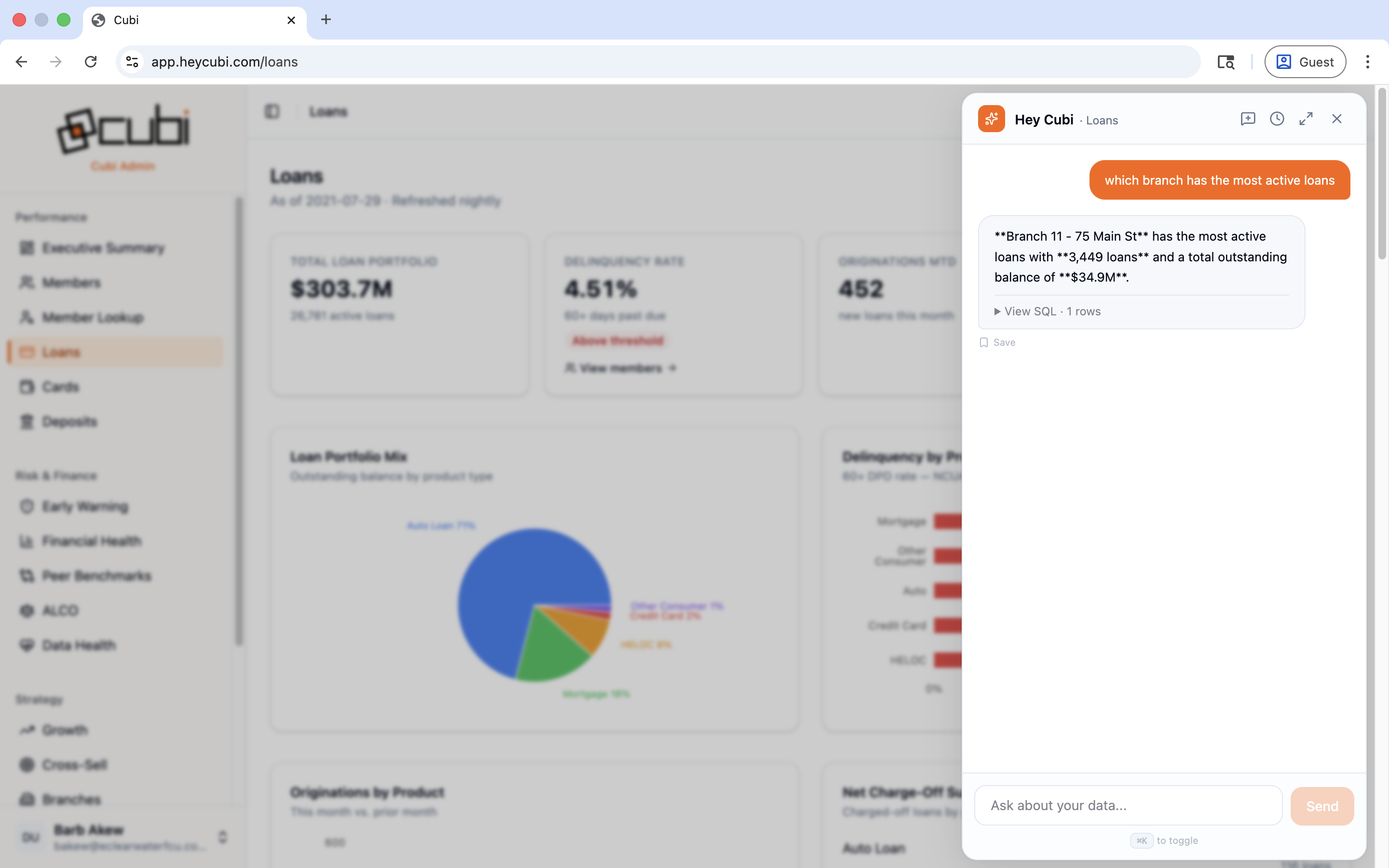Screen dimensions: 1389x868
Task: Start a new chat in Hey Cubi
Action: 1247,119
